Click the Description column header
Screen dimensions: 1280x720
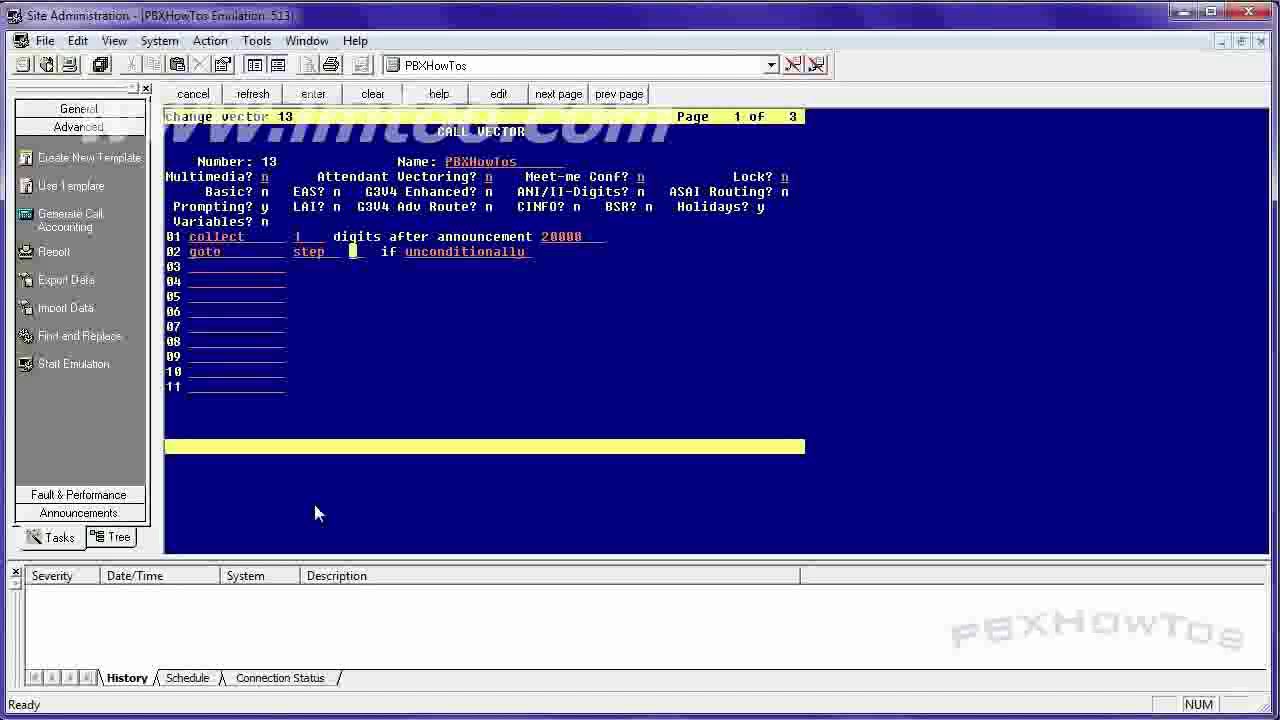(x=550, y=576)
